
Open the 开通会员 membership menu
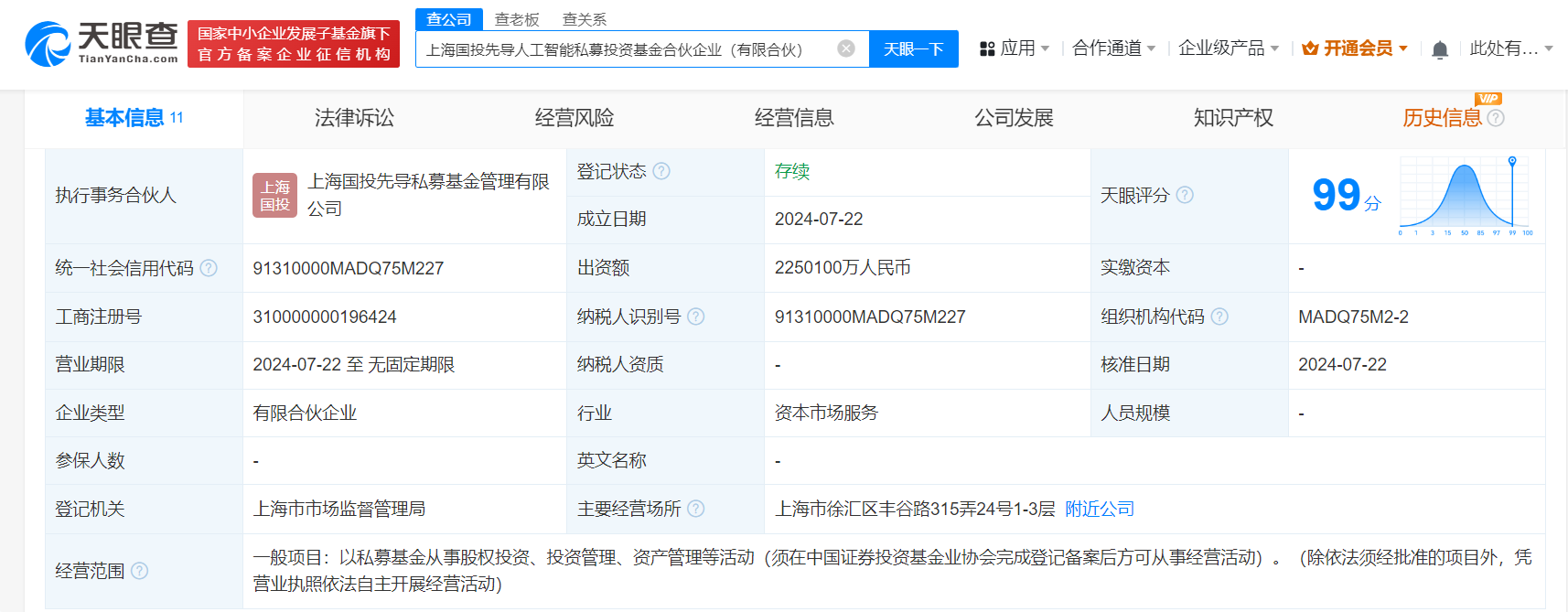tap(1355, 48)
